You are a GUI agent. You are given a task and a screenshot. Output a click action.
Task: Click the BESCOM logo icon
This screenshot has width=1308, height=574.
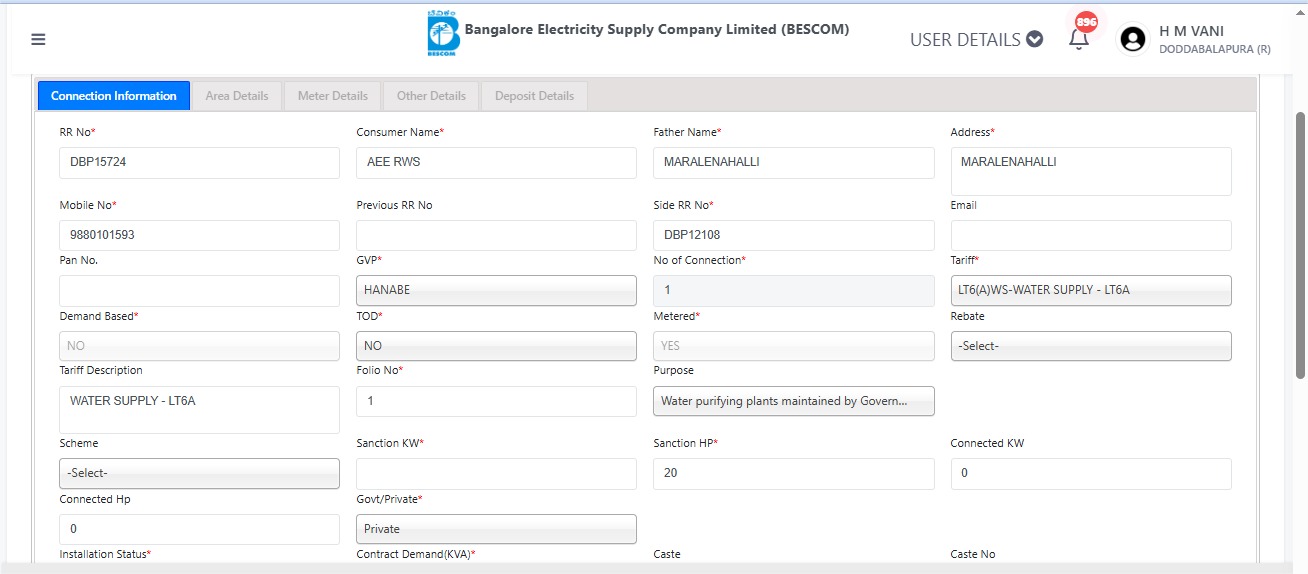pyautogui.click(x=441, y=35)
